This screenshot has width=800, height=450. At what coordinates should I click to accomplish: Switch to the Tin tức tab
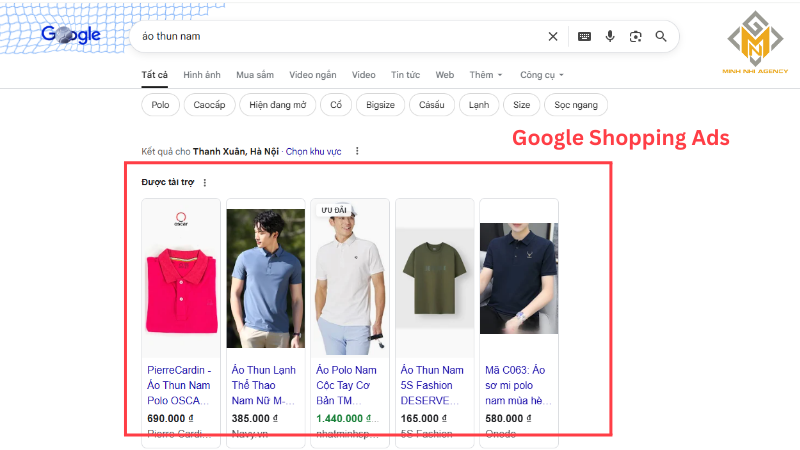tap(406, 75)
